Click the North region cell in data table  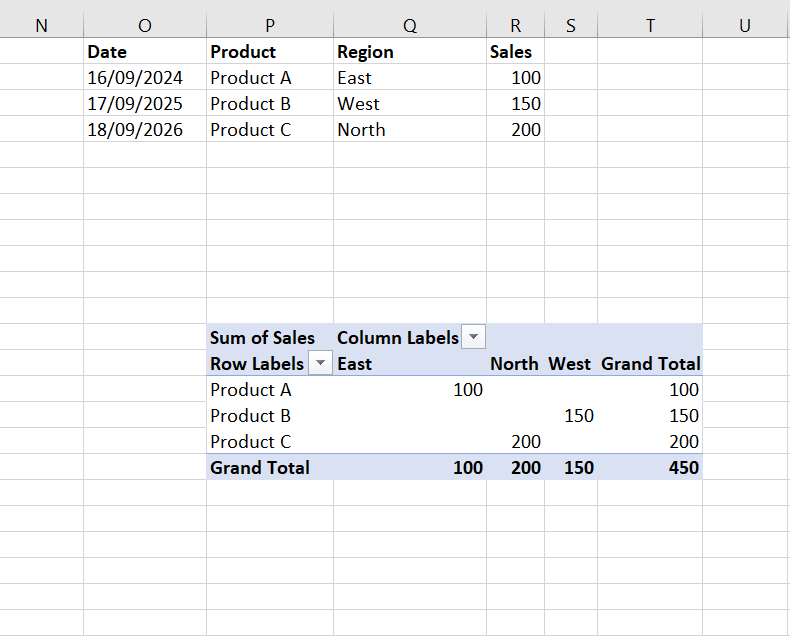coord(361,130)
